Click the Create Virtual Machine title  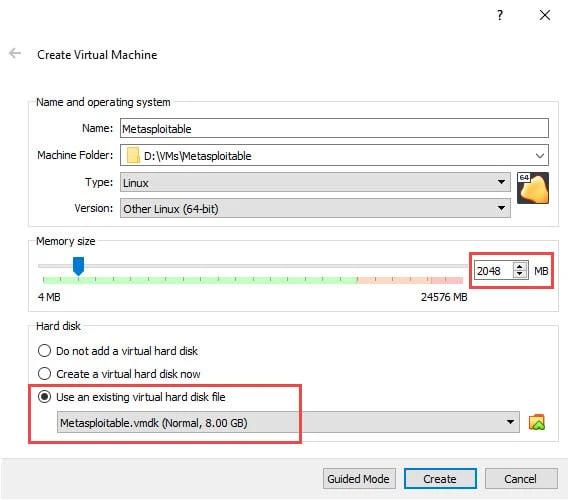97,55
